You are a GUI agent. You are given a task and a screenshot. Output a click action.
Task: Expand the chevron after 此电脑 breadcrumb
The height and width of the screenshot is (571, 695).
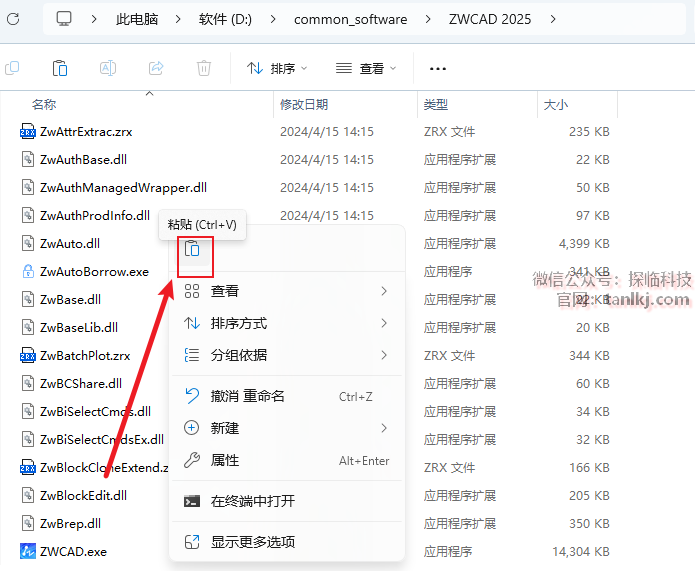click(x=178, y=19)
